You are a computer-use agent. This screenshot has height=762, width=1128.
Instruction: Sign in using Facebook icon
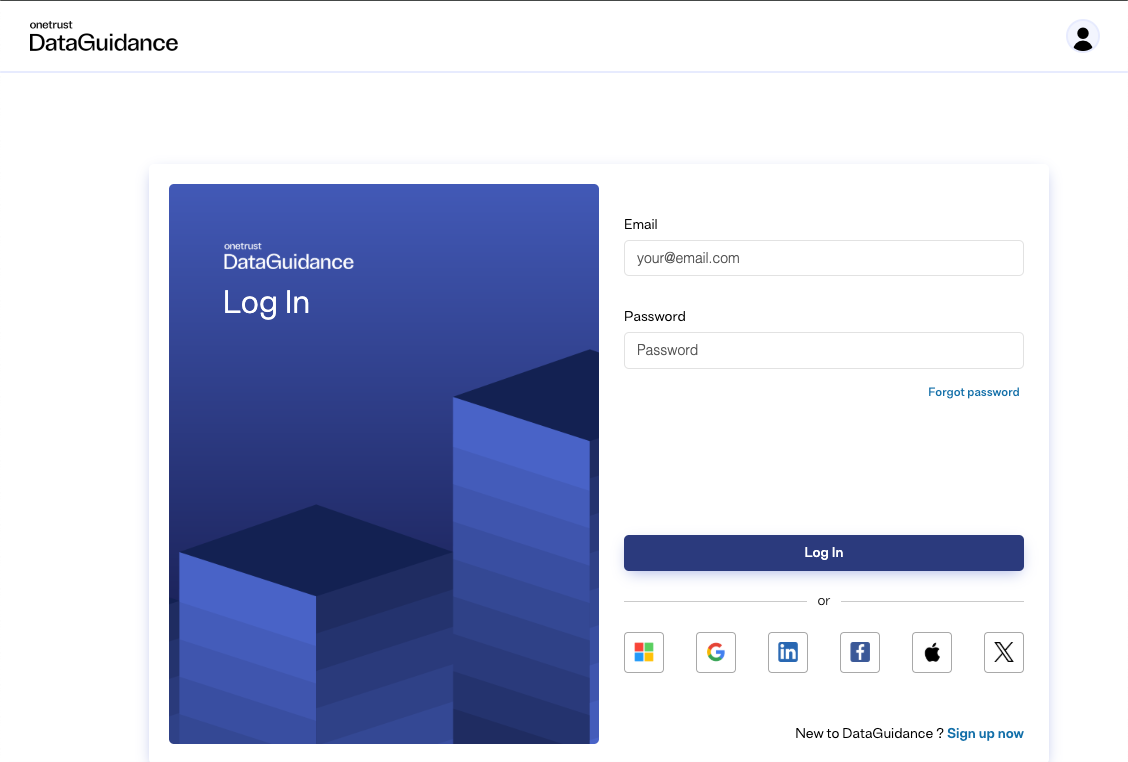[x=860, y=653]
